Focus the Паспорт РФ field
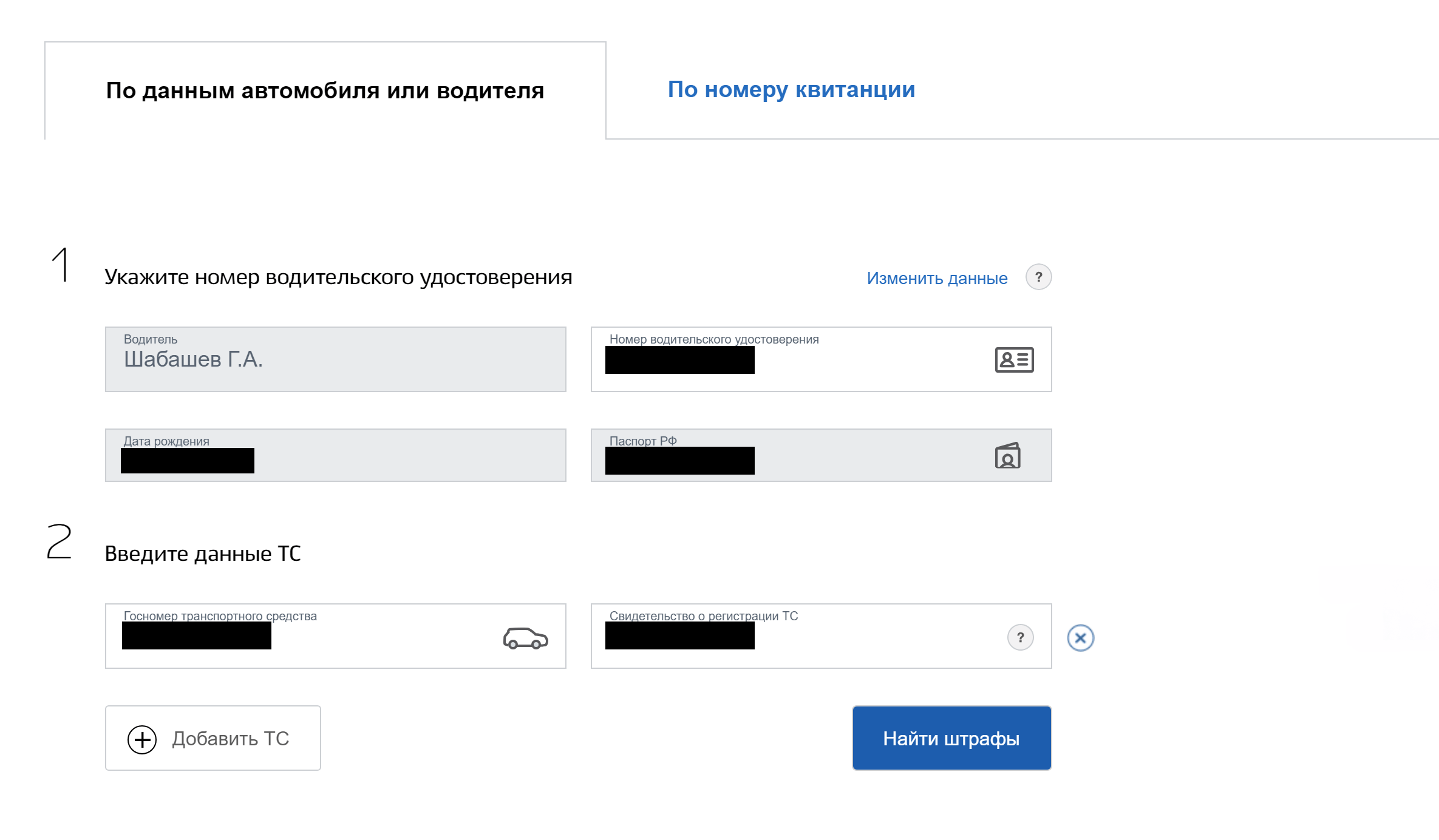The height and width of the screenshot is (840, 1439). pos(821,455)
